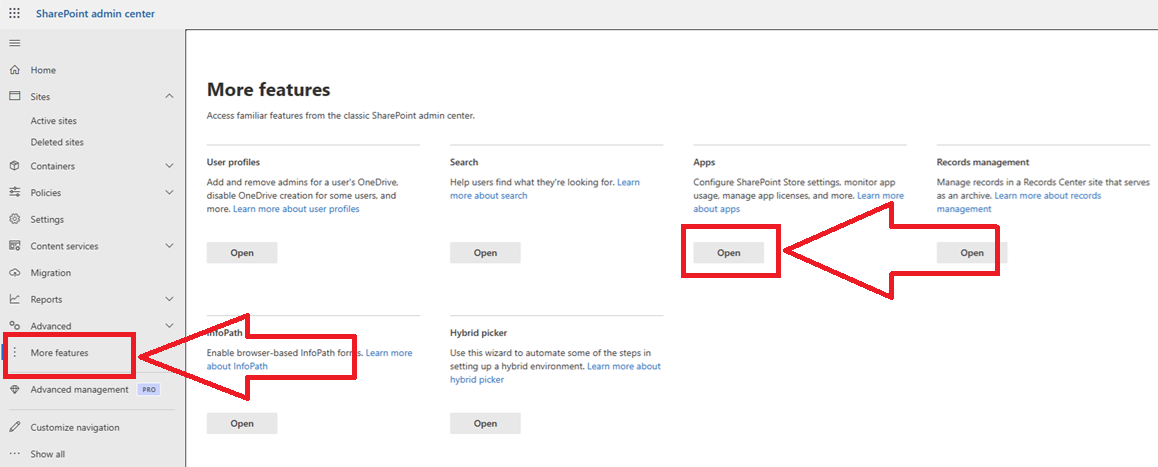Collapse the Sites section chevron
Viewport: 1158px width, 467px height.
pyautogui.click(x=169, y=97)
